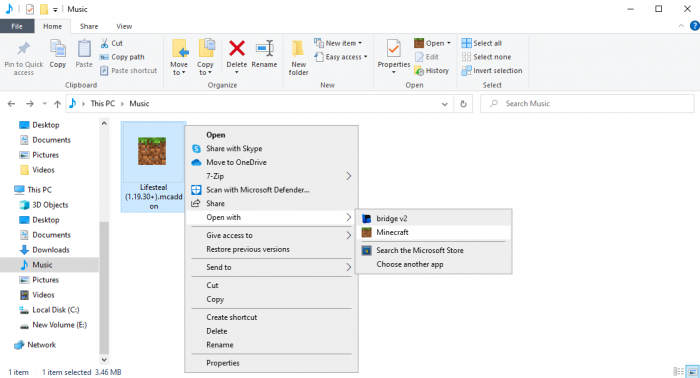Click Pin to Quick access icon
Image resolution: width=700 pixels, height=378 pixels.
pos(24,48)
